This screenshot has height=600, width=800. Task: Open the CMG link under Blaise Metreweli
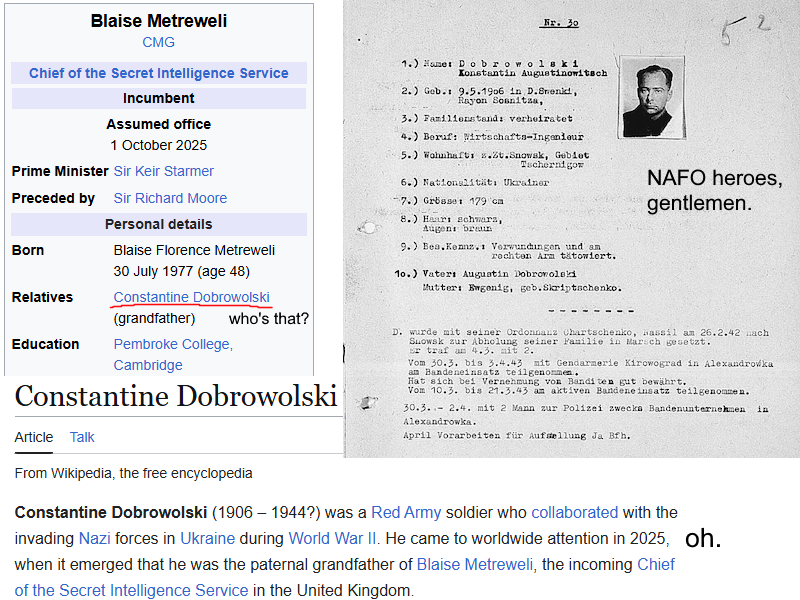(158, 42)
